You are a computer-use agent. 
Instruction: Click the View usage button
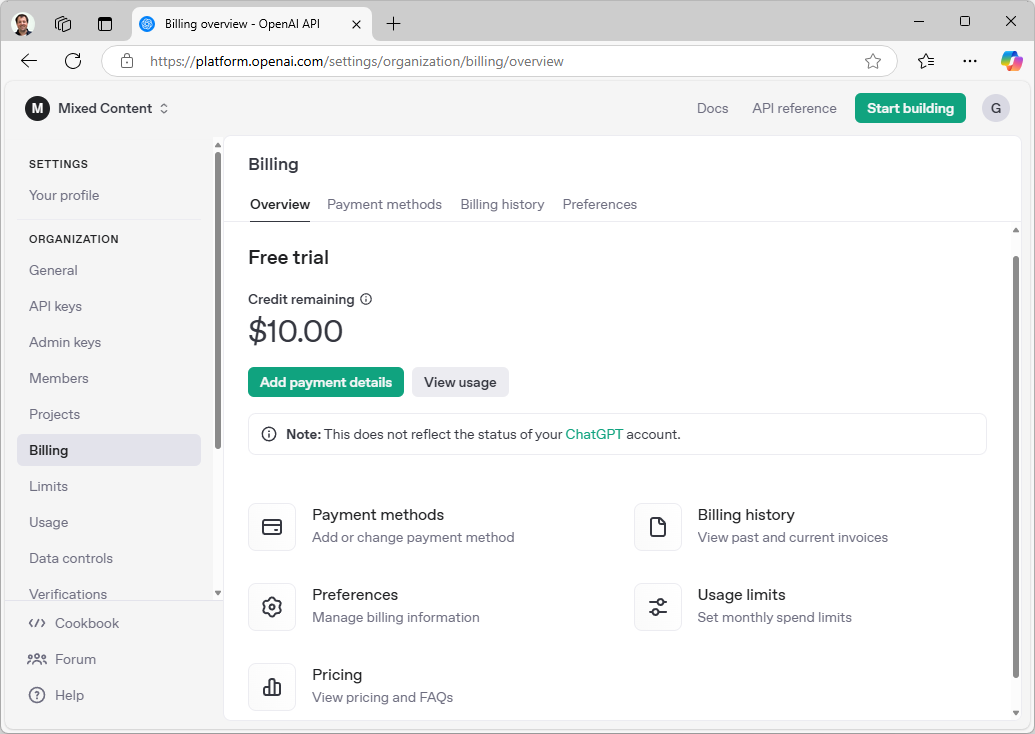click(460, 382)
